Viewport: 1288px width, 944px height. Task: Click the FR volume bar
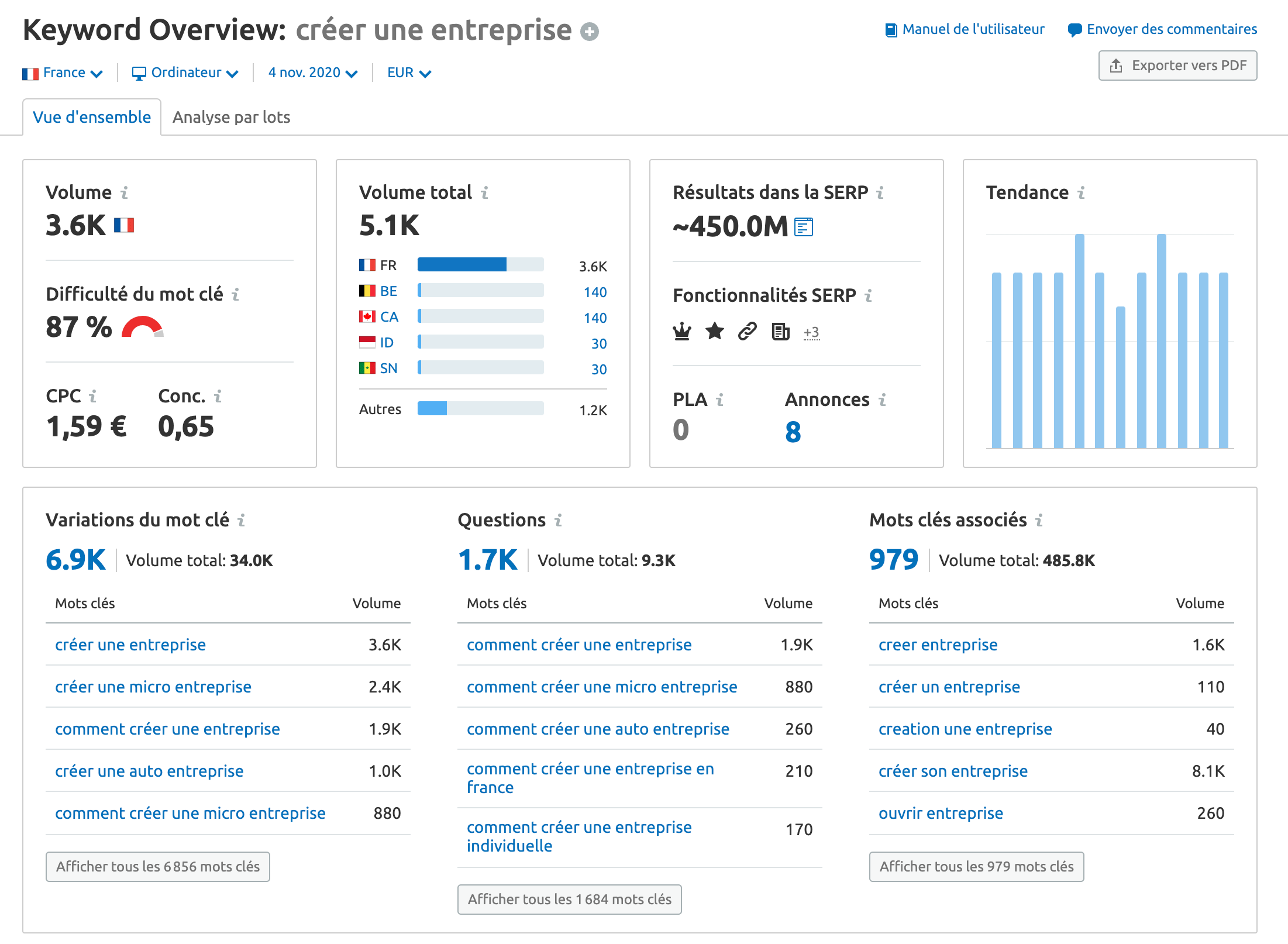click(480, 265)
